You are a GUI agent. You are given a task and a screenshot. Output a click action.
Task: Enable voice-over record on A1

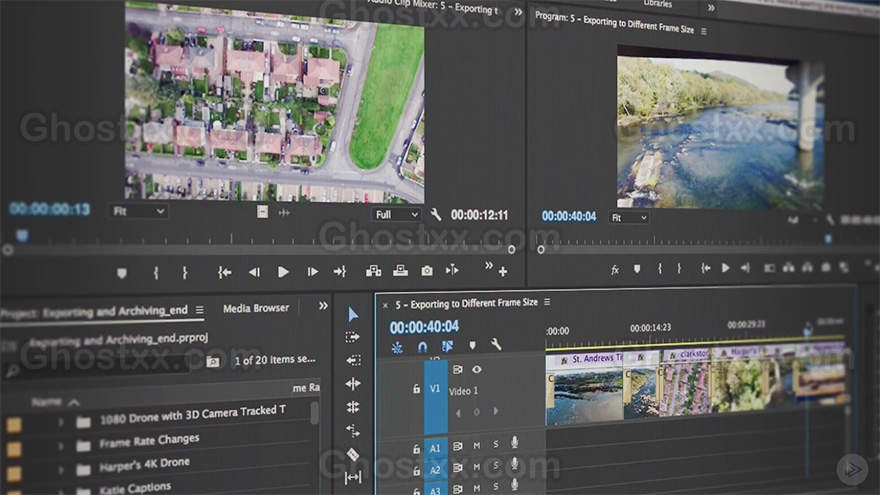point(515,443)
